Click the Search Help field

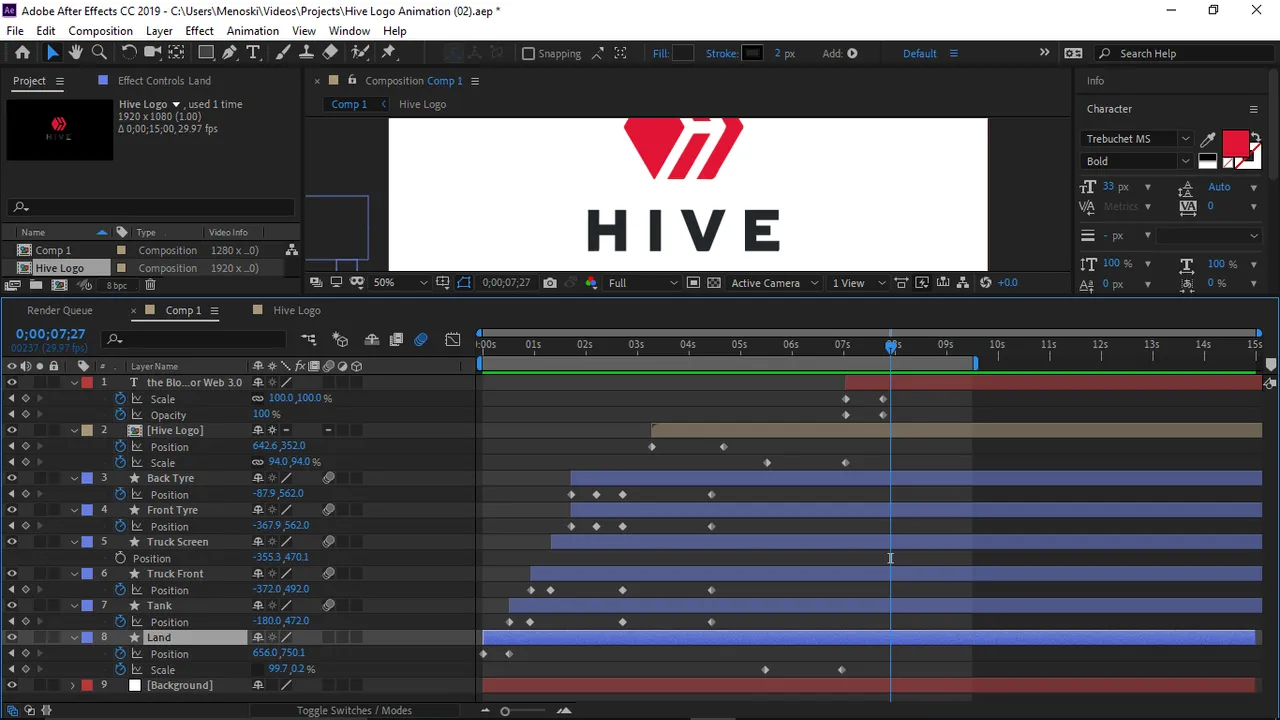1185,54
